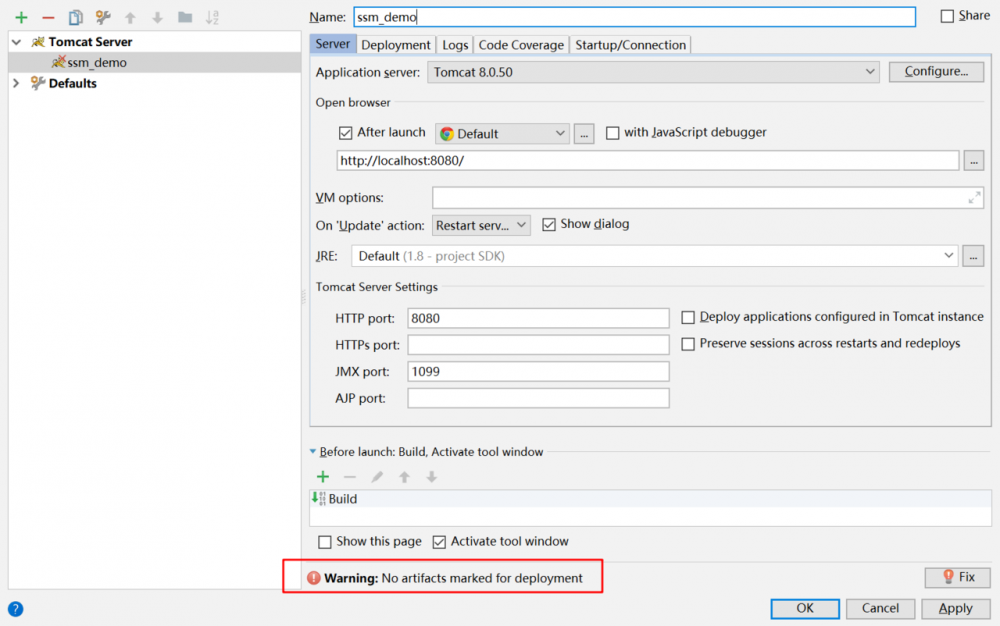Click the Apply button
The height and width of the screenshot is (626, 1000).
pos(955,608)
